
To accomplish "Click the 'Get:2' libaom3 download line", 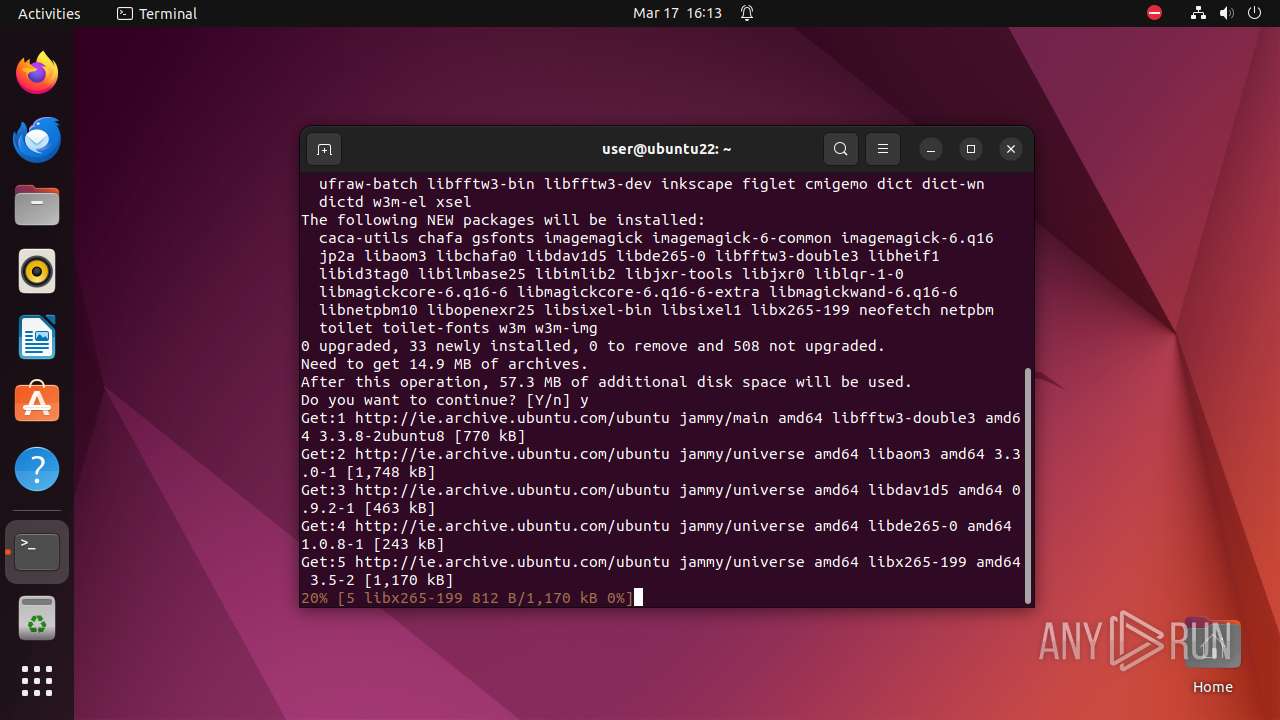I will [661, 463].
